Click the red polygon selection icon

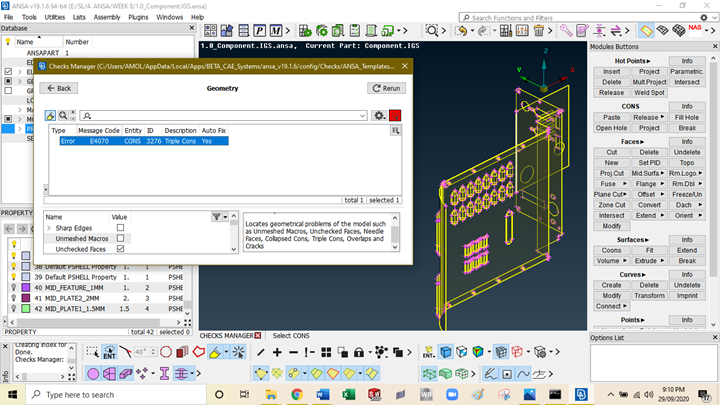(x=199, y=352)
